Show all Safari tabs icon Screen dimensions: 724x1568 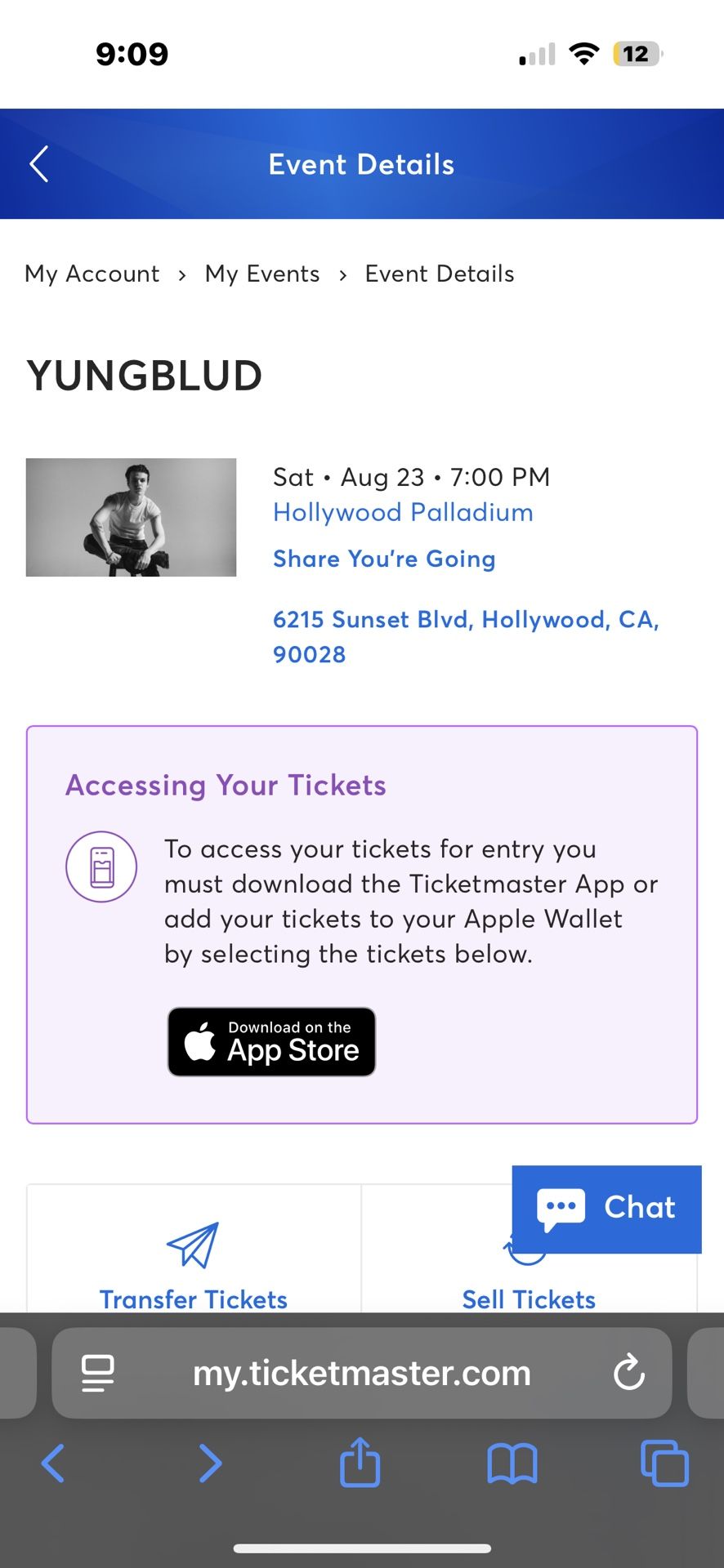(664, 1463)
